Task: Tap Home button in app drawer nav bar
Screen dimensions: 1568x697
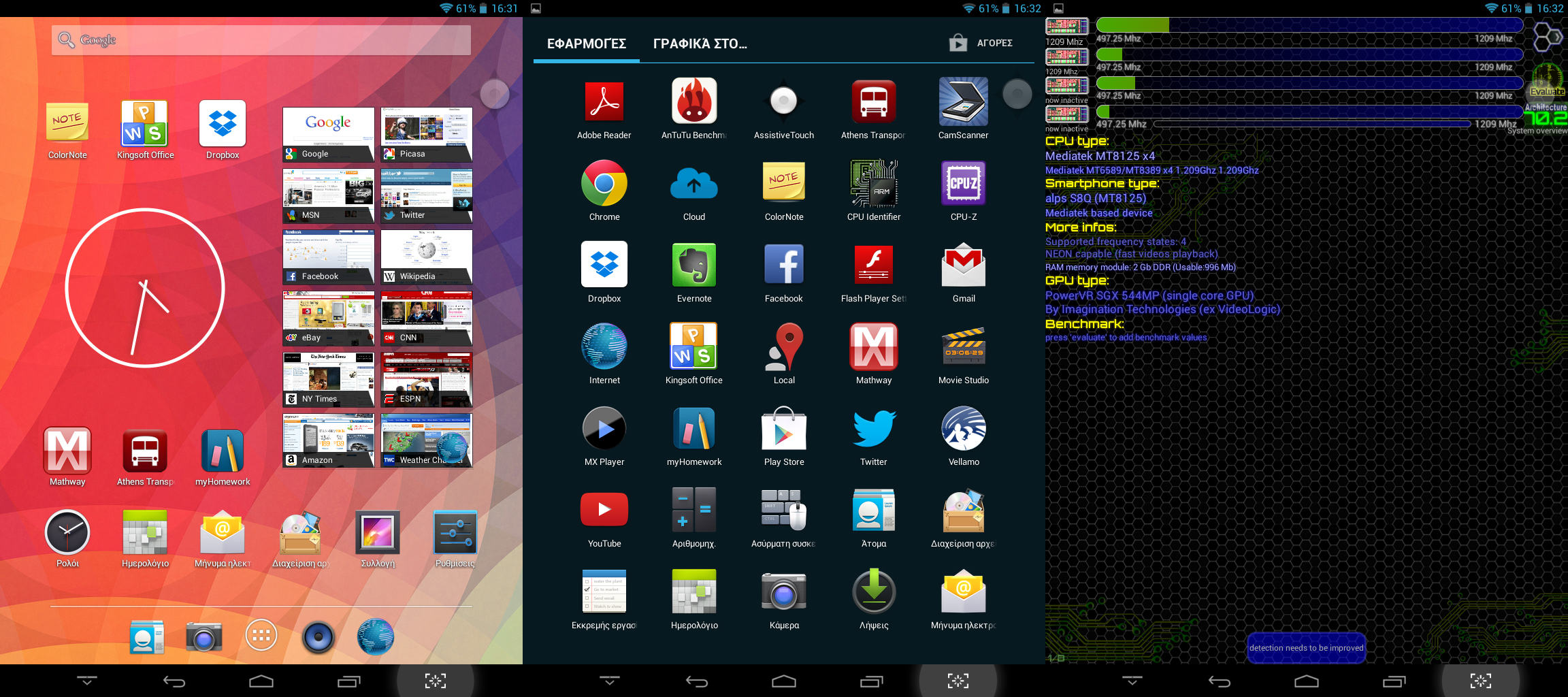Action: point(784,681)
